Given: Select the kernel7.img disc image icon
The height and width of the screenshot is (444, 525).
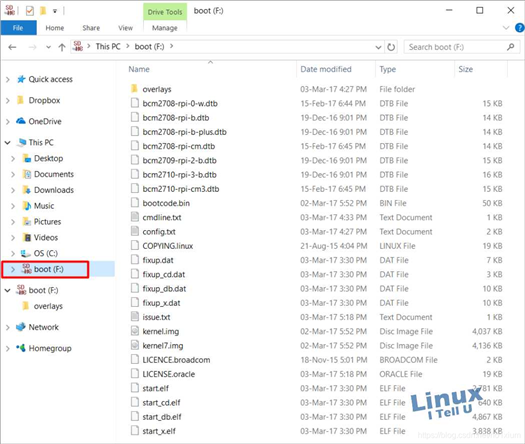Looking at the screenshot, I should point(135,345).
